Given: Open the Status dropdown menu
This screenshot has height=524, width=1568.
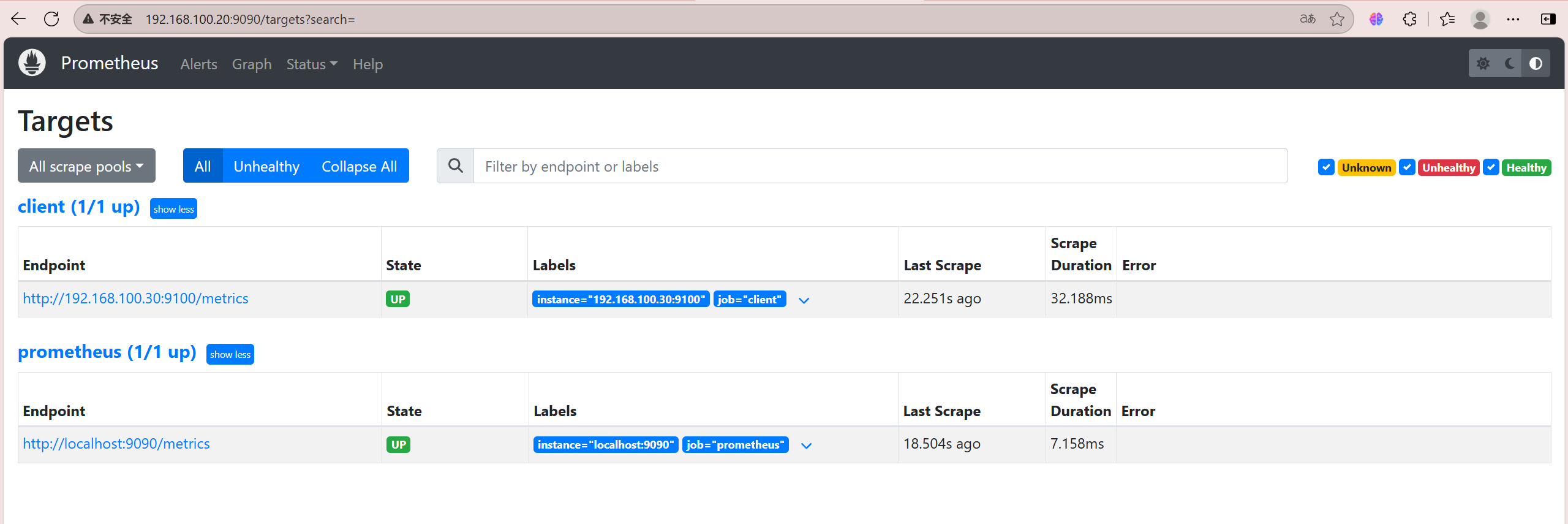Looking at the screenshot, I should [312, 64].
